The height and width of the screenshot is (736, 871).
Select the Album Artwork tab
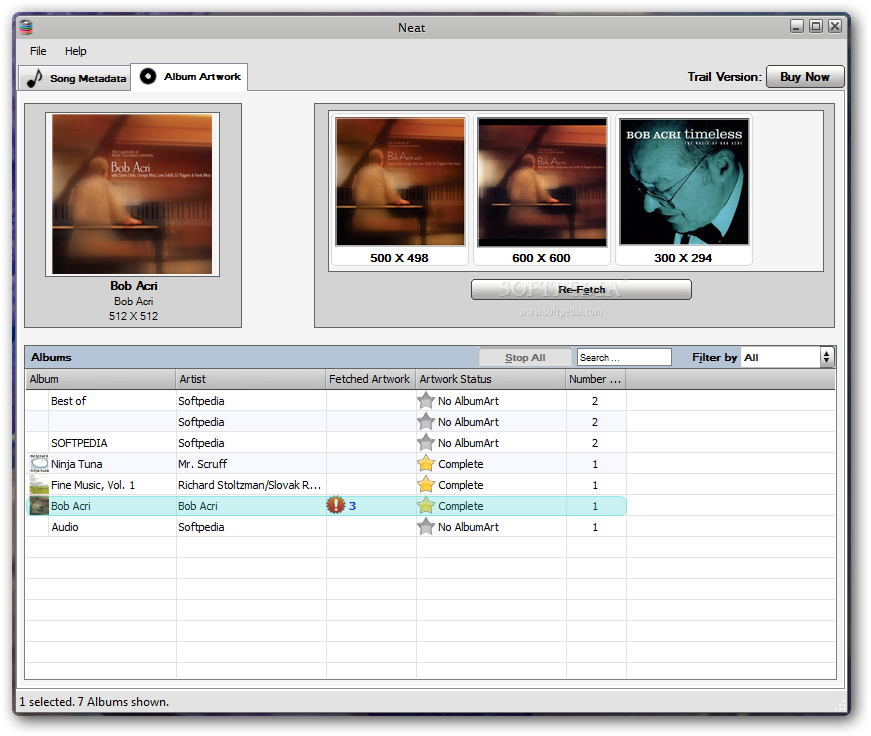coord(189,77)
